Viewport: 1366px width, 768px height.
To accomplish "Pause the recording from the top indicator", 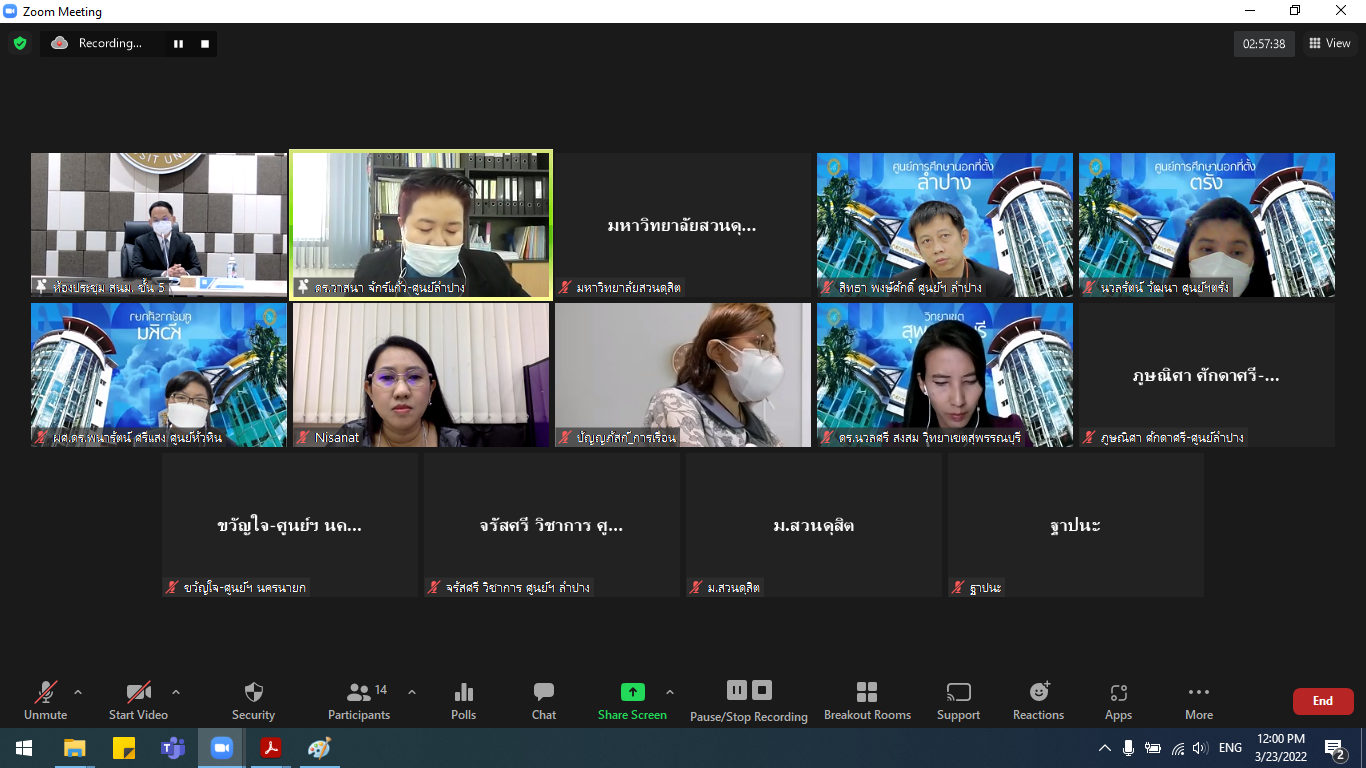I will click(x=179, y=43).
